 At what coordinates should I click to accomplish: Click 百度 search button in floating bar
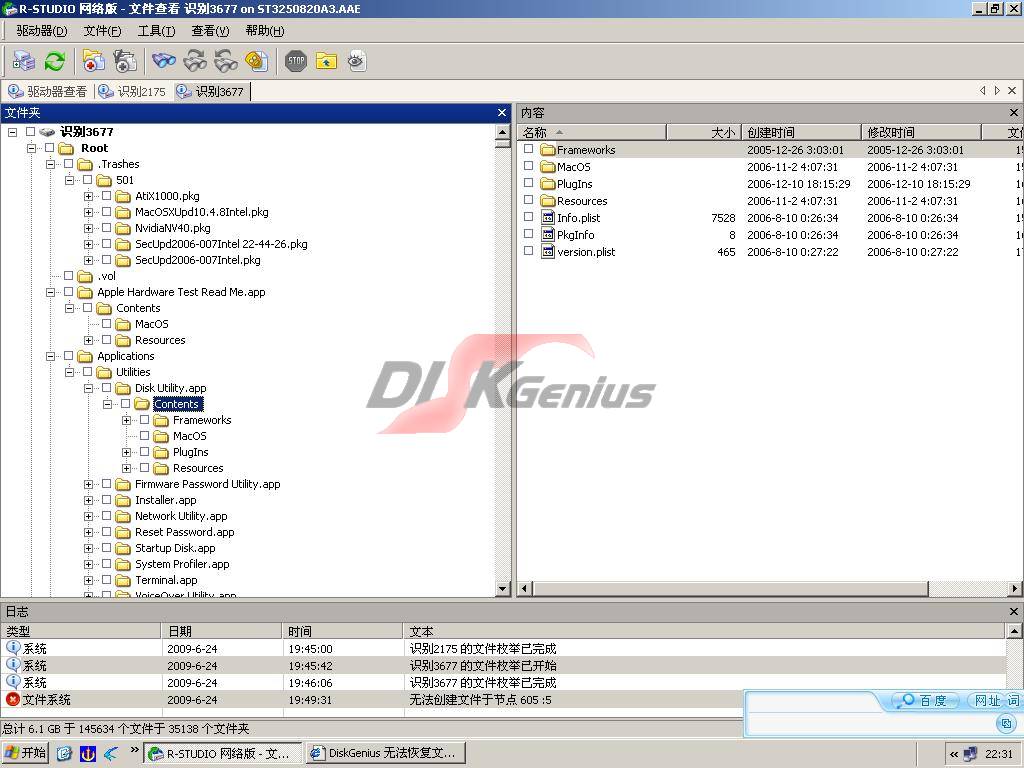tap(923, 701)
